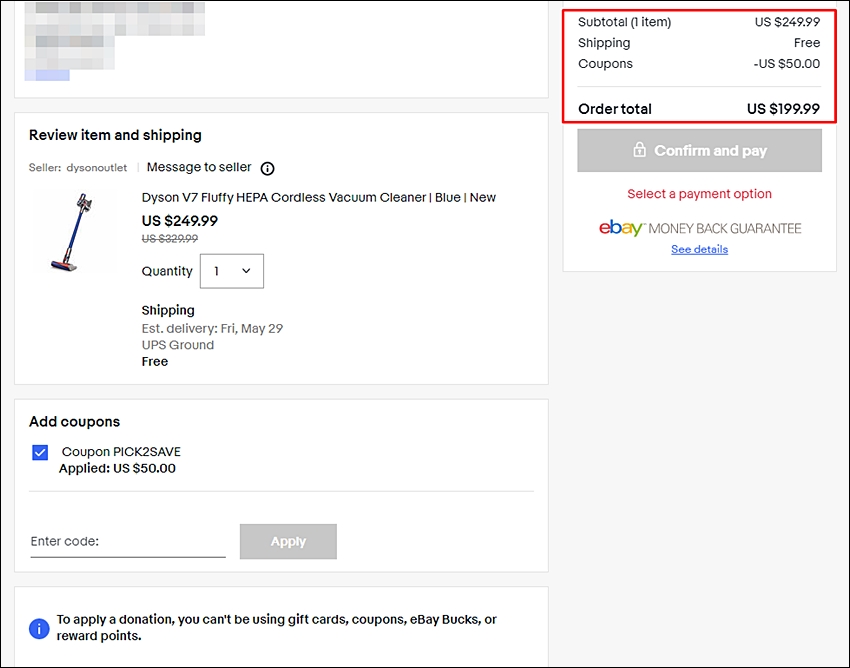Open the See details link

click(x=699, y=249)
